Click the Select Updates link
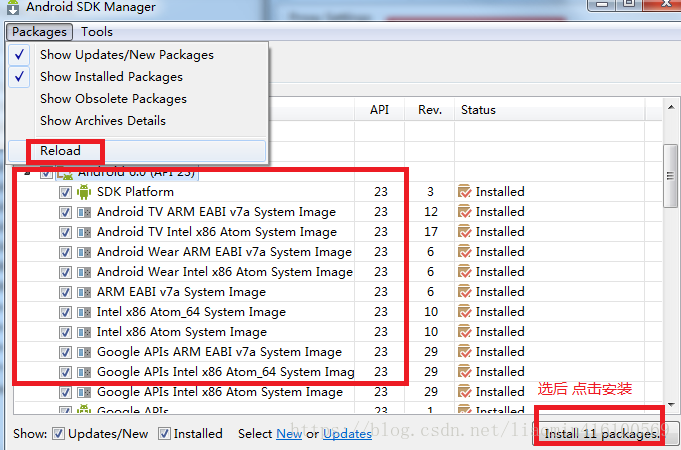 347,434
